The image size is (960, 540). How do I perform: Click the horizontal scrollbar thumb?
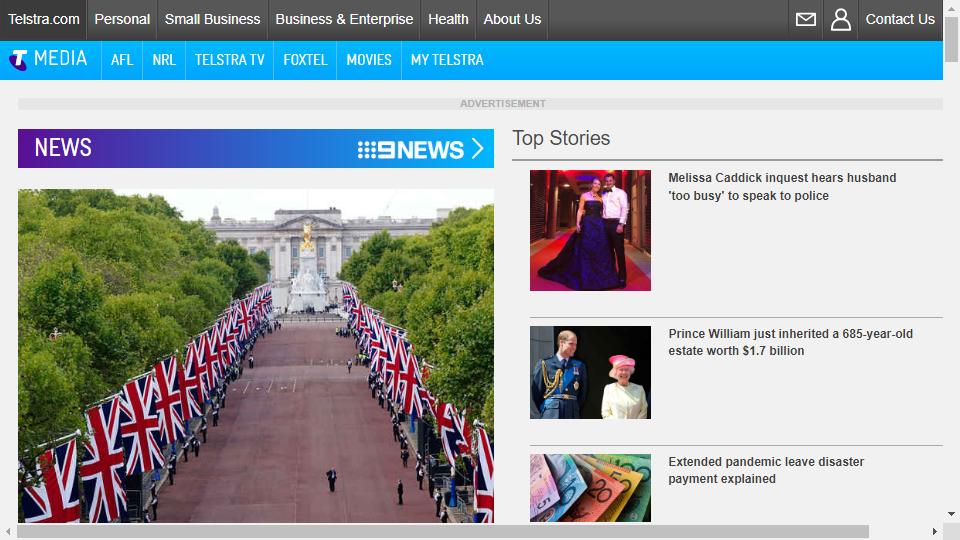point(443,531)
